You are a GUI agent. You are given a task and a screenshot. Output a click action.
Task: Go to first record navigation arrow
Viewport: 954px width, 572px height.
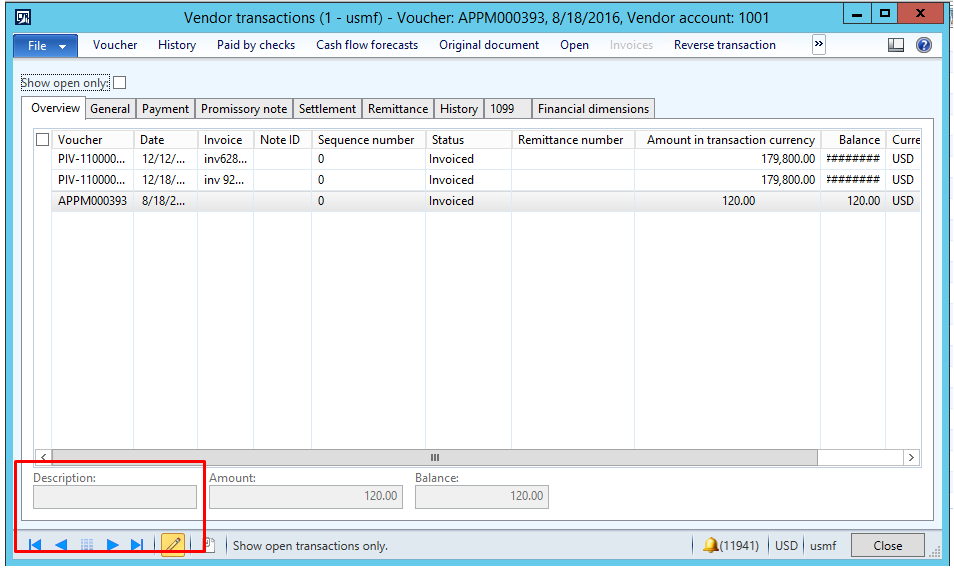34,545
